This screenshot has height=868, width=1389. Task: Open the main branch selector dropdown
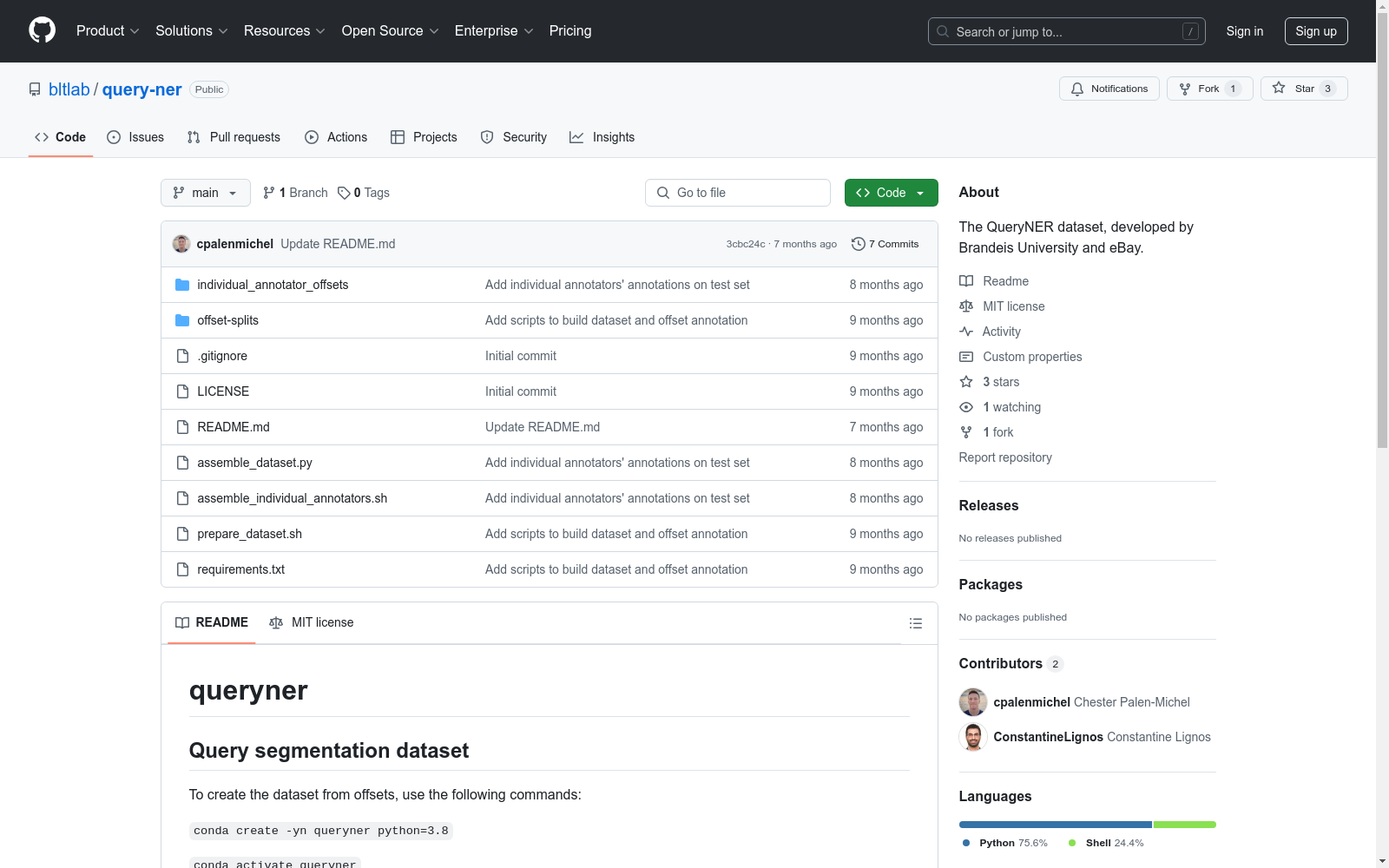pyautogui.click(x=206, y=193)
